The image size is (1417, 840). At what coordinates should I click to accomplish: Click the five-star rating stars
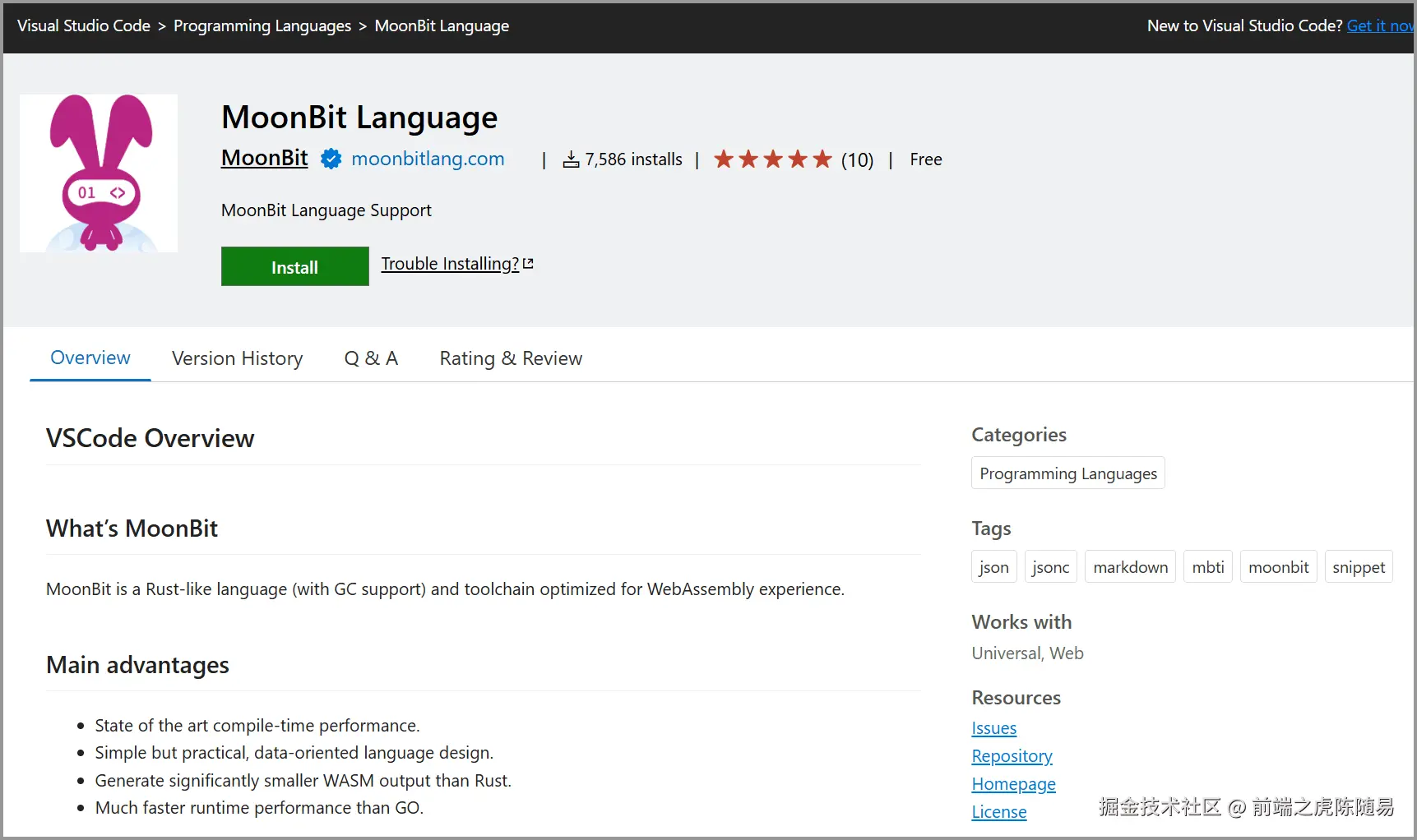pyautogui.click(x=772, y=159)
